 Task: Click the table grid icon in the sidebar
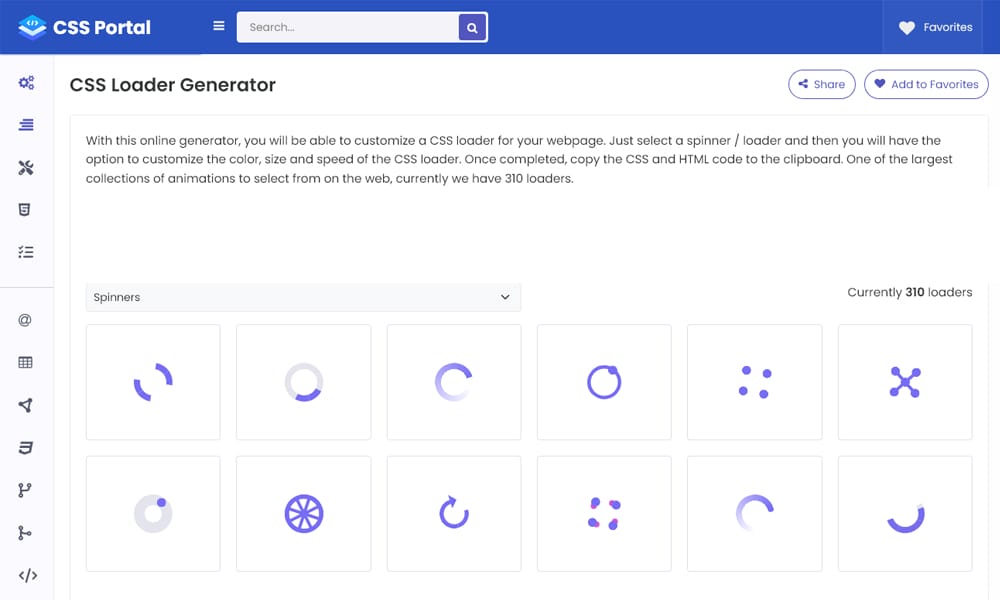tap(27, 361)
